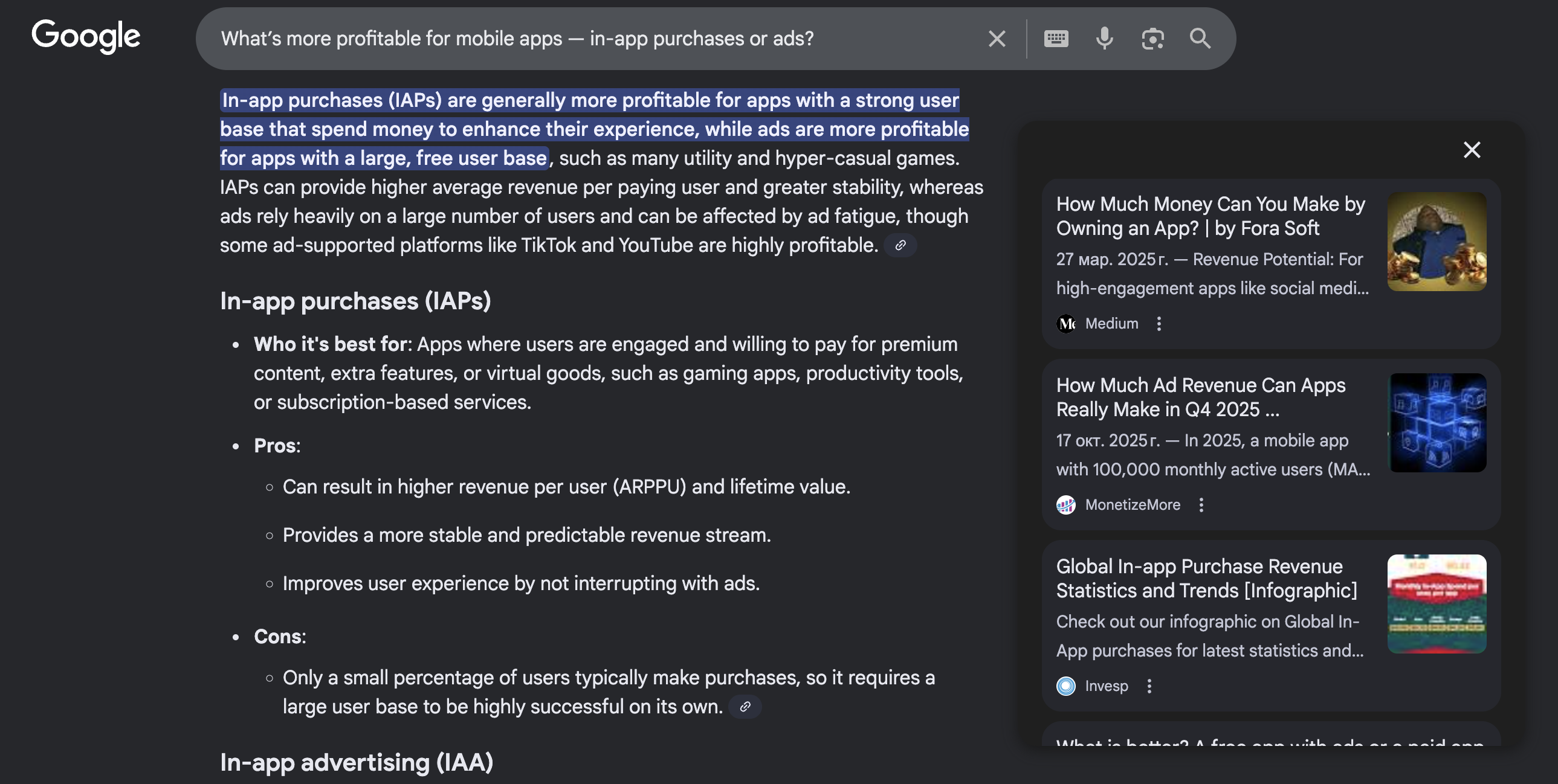Click the coins man article thumbnail
1558x784 pixels.
1437,242
